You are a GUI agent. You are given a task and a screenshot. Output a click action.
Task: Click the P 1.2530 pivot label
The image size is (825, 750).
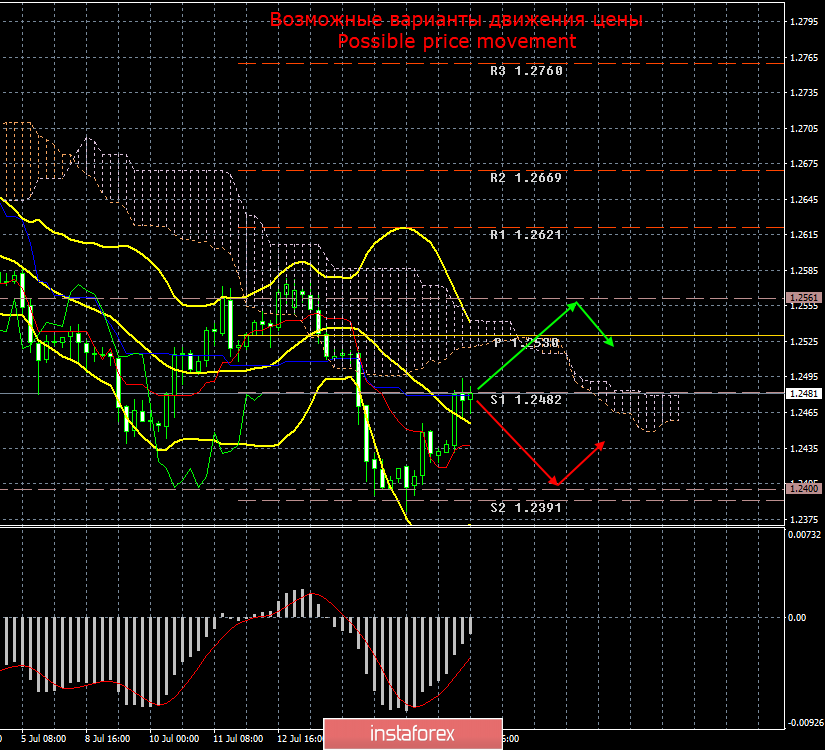(x=526, y=343)
